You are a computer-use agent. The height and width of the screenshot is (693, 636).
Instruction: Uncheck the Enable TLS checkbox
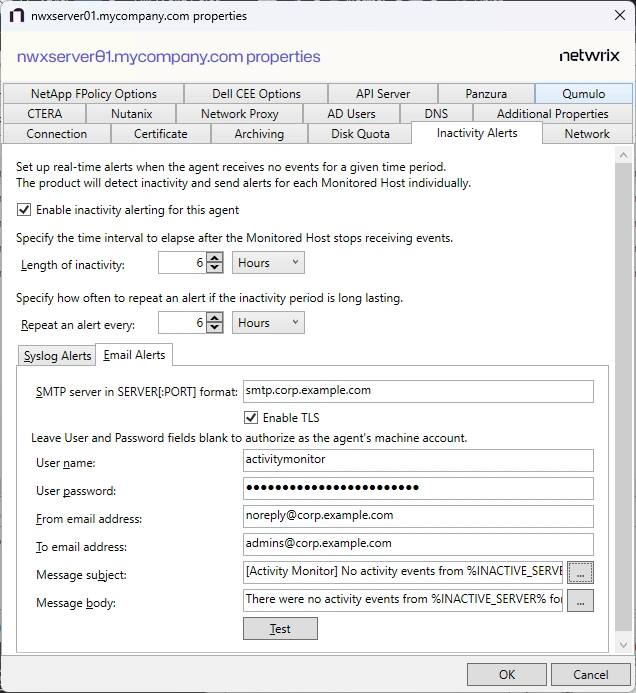(x=251, y=417)
